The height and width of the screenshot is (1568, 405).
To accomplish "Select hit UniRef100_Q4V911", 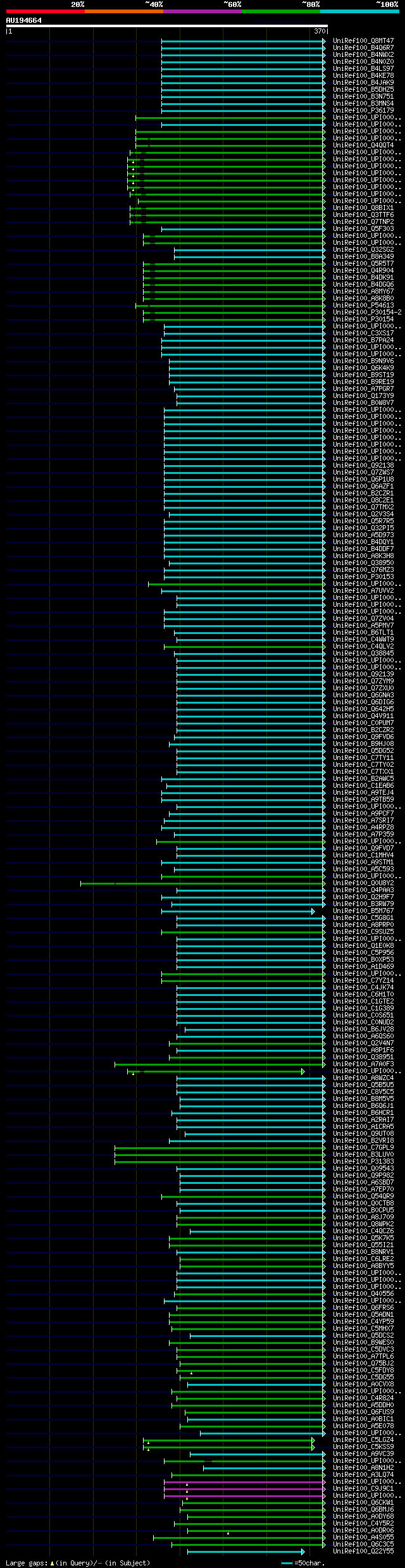I will pyautogui.click(x=363, y=716).
